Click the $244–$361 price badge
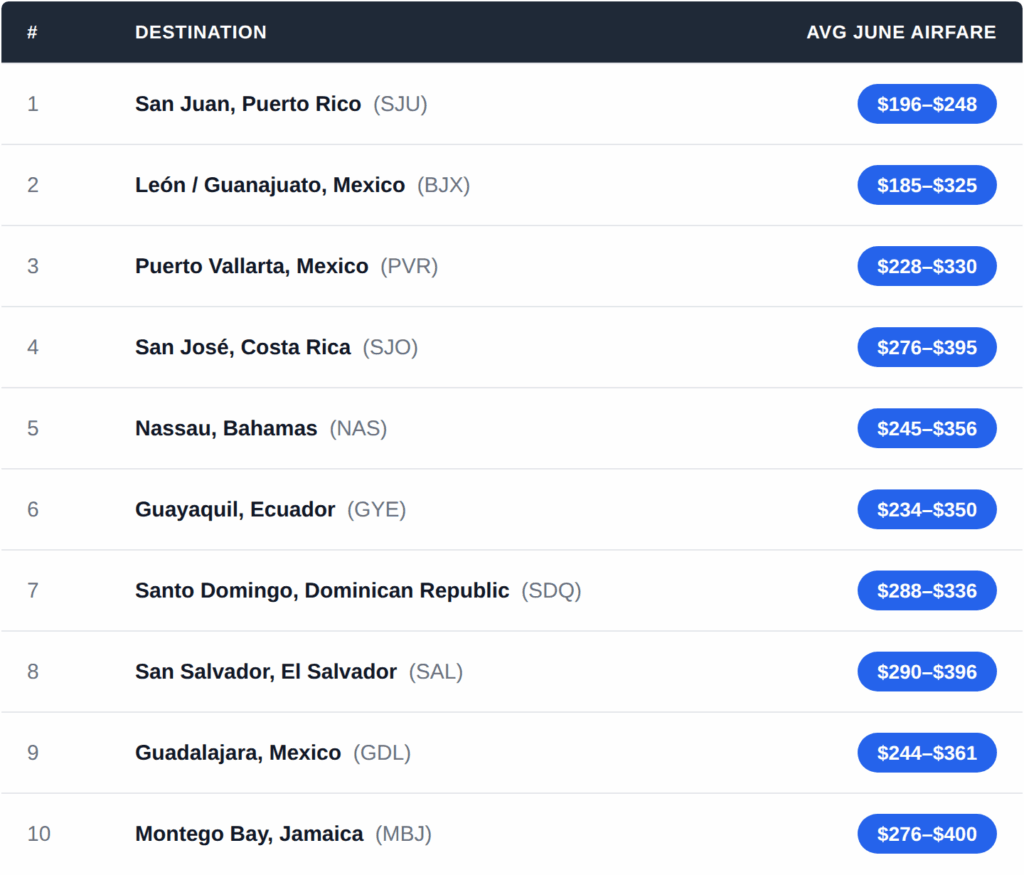1024x875 pixels. (x=927, y=752)
